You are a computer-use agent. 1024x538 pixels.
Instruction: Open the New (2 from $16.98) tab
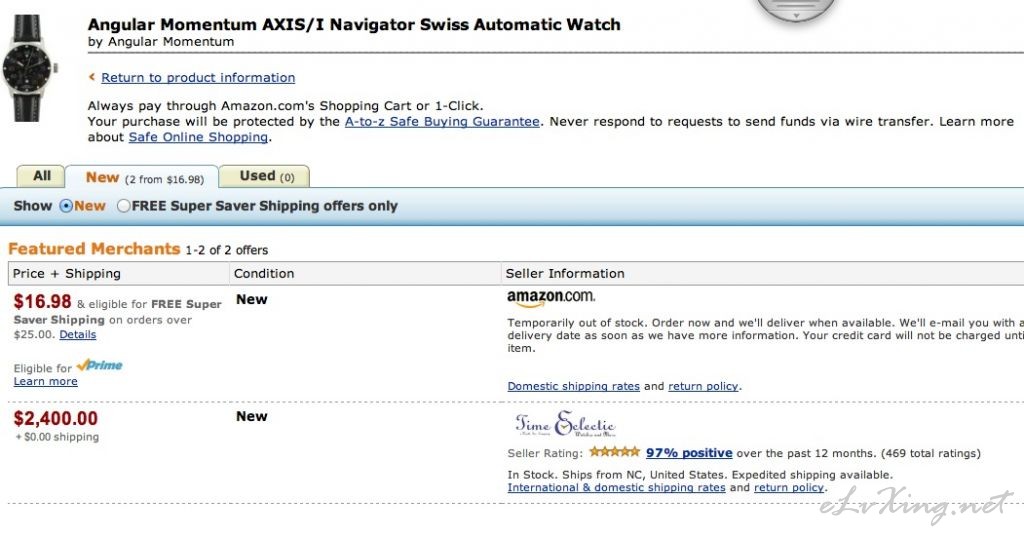pyautogui.click(x=142, y=177)
